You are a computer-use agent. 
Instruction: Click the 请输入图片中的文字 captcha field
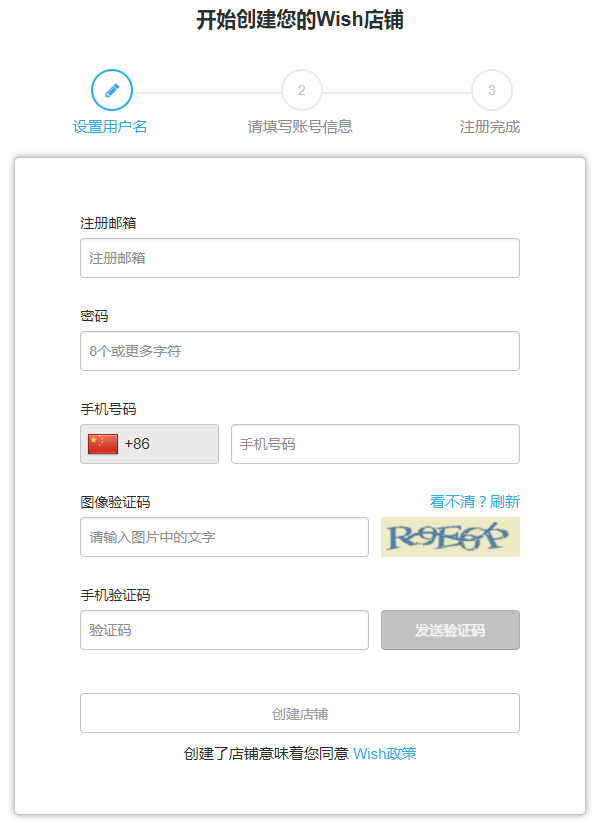224,537
